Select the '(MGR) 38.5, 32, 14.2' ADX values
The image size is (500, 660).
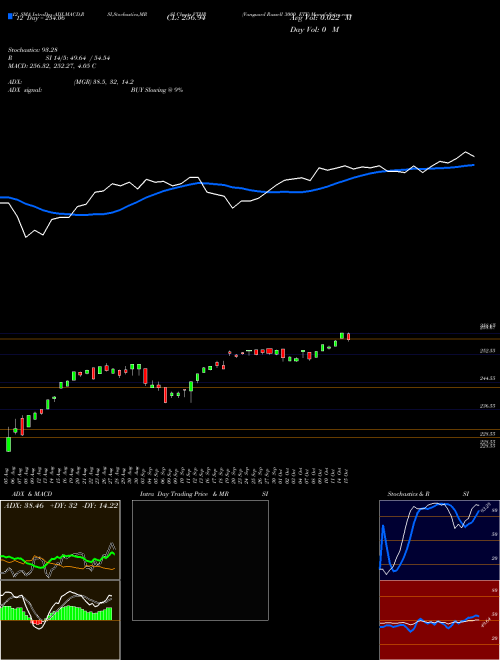point(104,82)
